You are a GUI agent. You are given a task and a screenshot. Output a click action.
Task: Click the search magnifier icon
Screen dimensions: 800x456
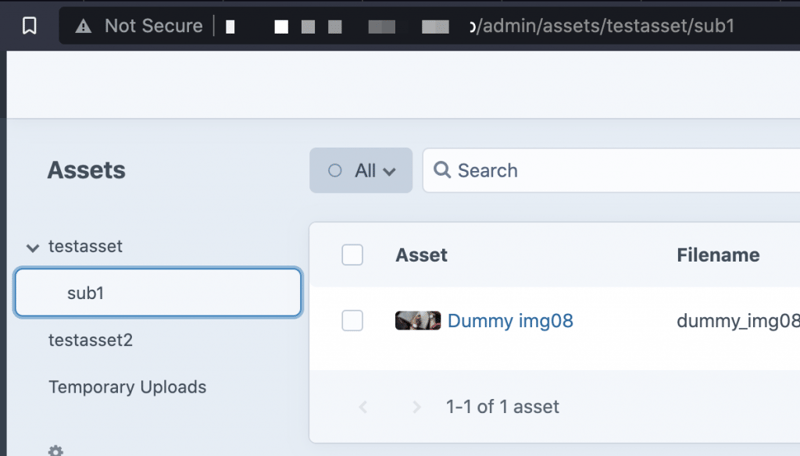click(x=442, y=170)
